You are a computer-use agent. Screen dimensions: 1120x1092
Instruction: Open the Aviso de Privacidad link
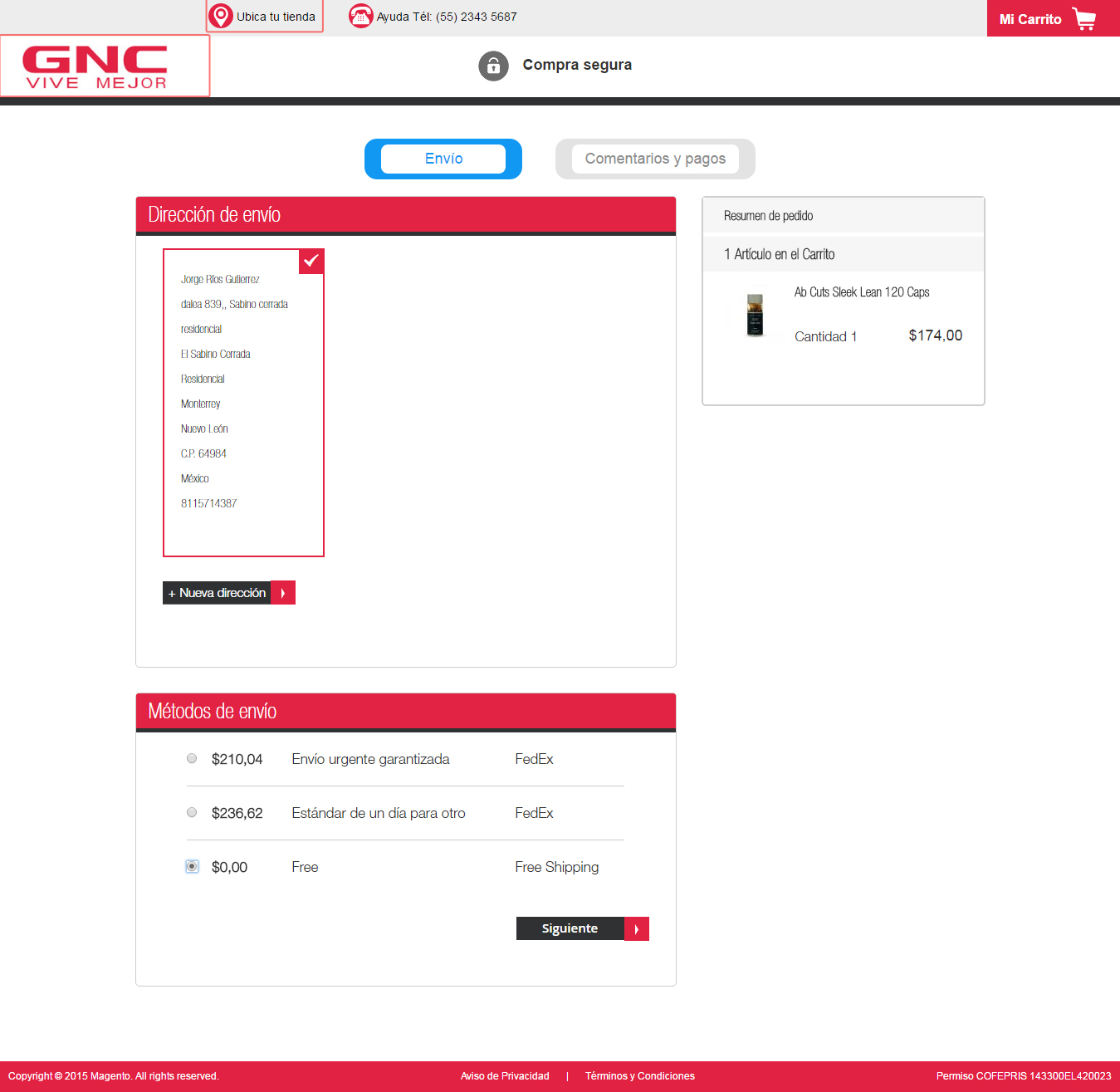pos(505,1076)
